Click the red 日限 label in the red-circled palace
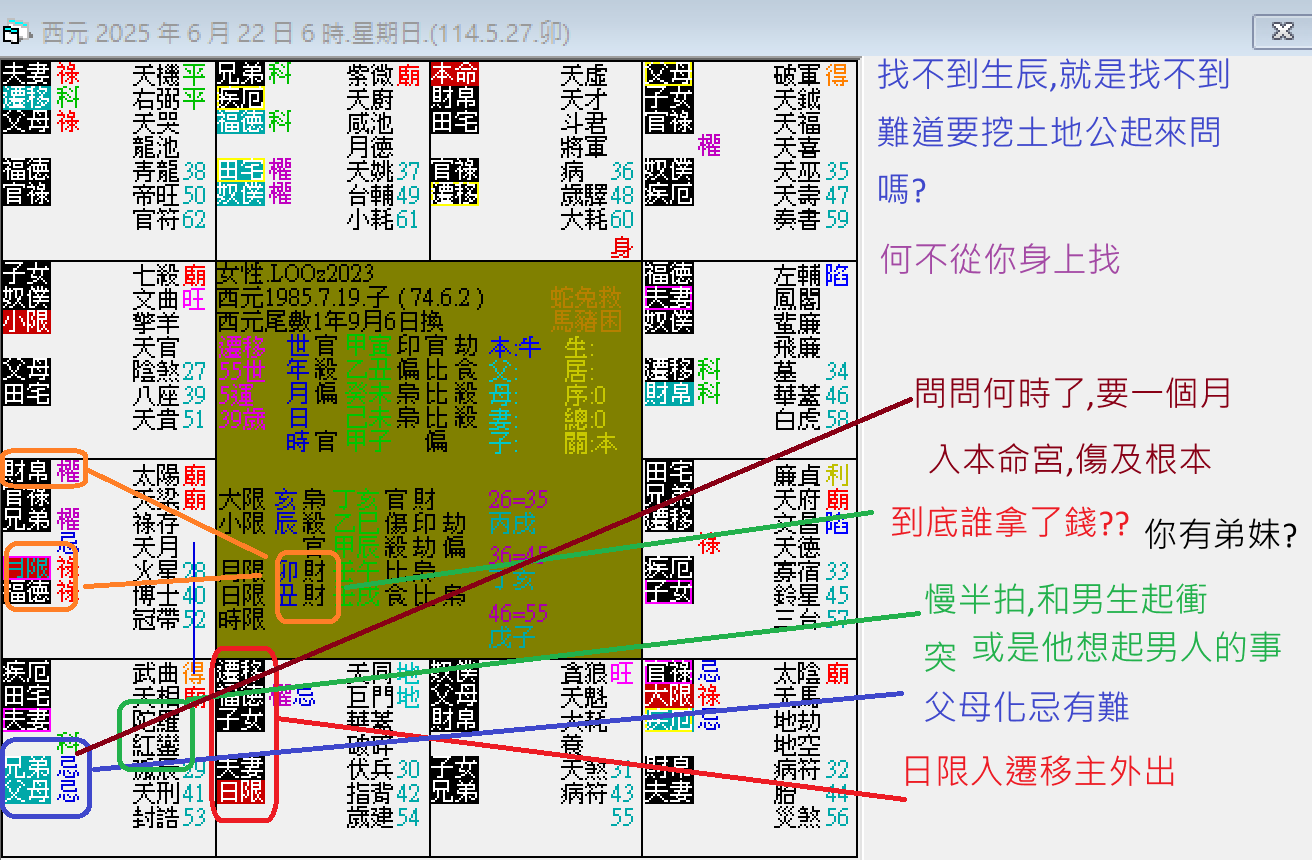The width and height of the screenshot is (1312, 860). pyautogui.click(x=242, y=793)
